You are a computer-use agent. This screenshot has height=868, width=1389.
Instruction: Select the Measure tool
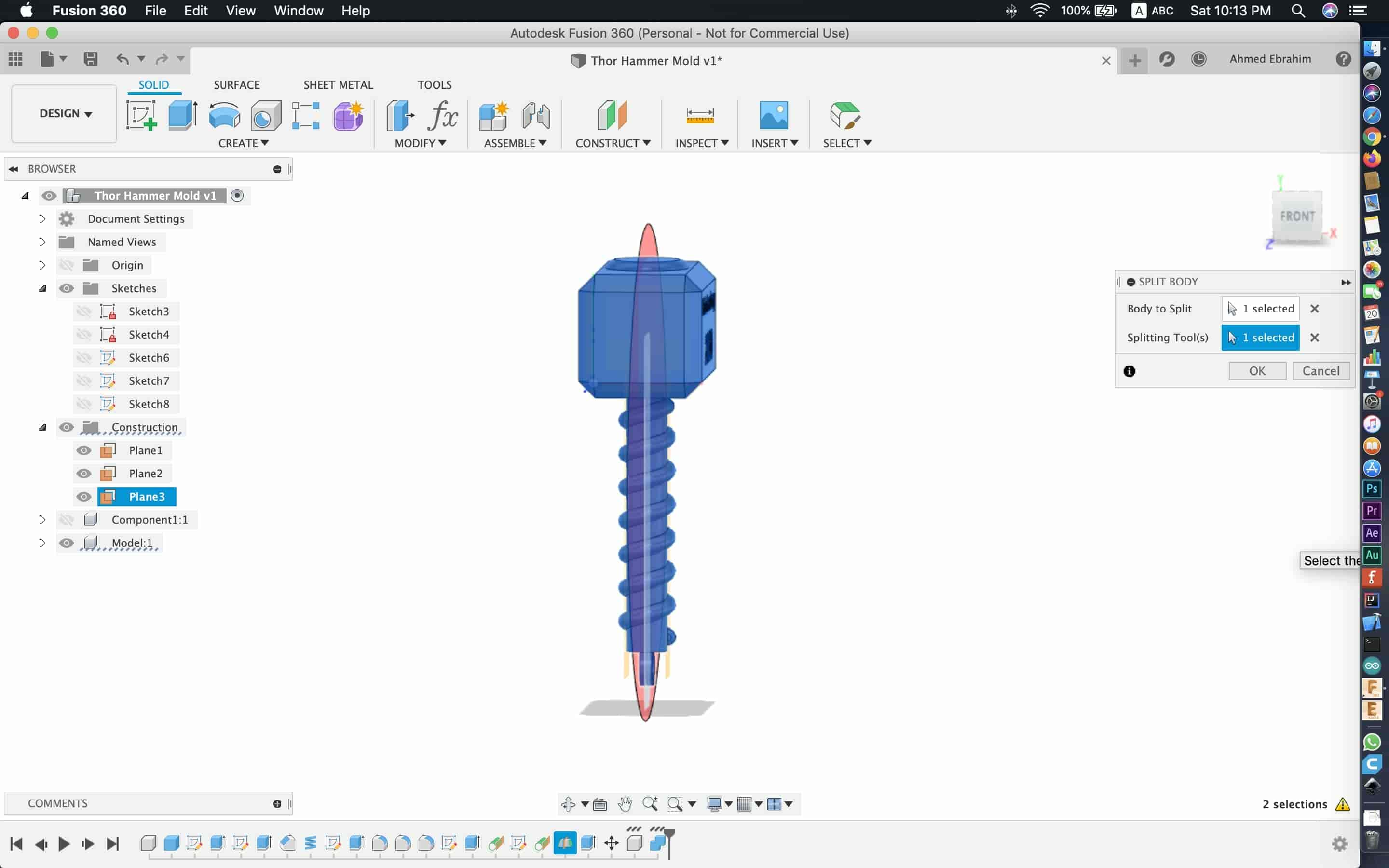coord(700,116)
